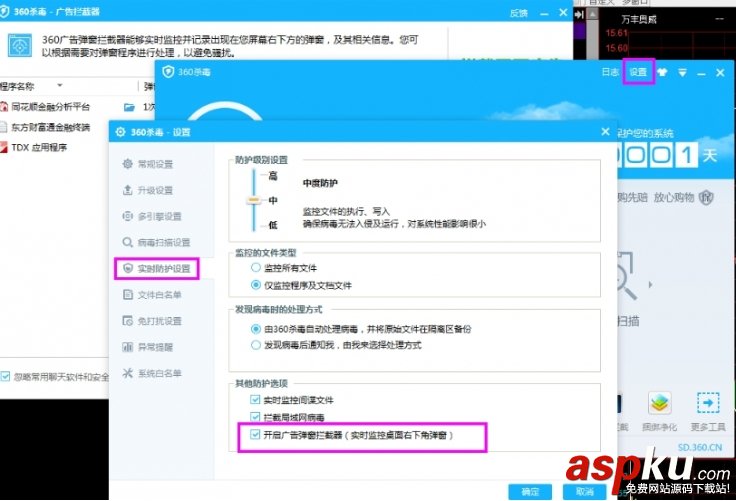Click the gear icon beside 常规设置
This screenshot has width=736, height=501.
tap(127, 164)
